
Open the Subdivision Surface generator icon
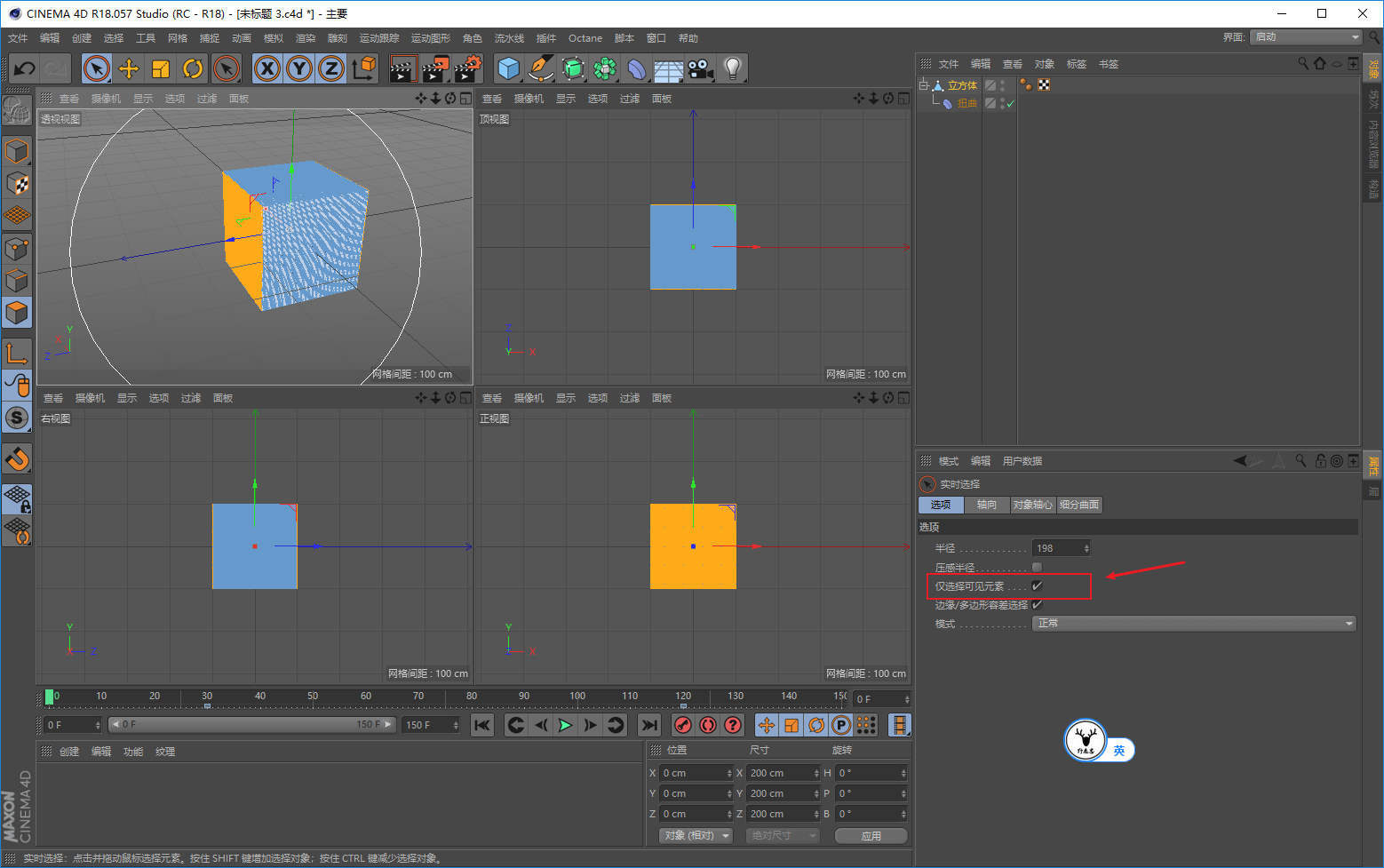click(573, 68)
